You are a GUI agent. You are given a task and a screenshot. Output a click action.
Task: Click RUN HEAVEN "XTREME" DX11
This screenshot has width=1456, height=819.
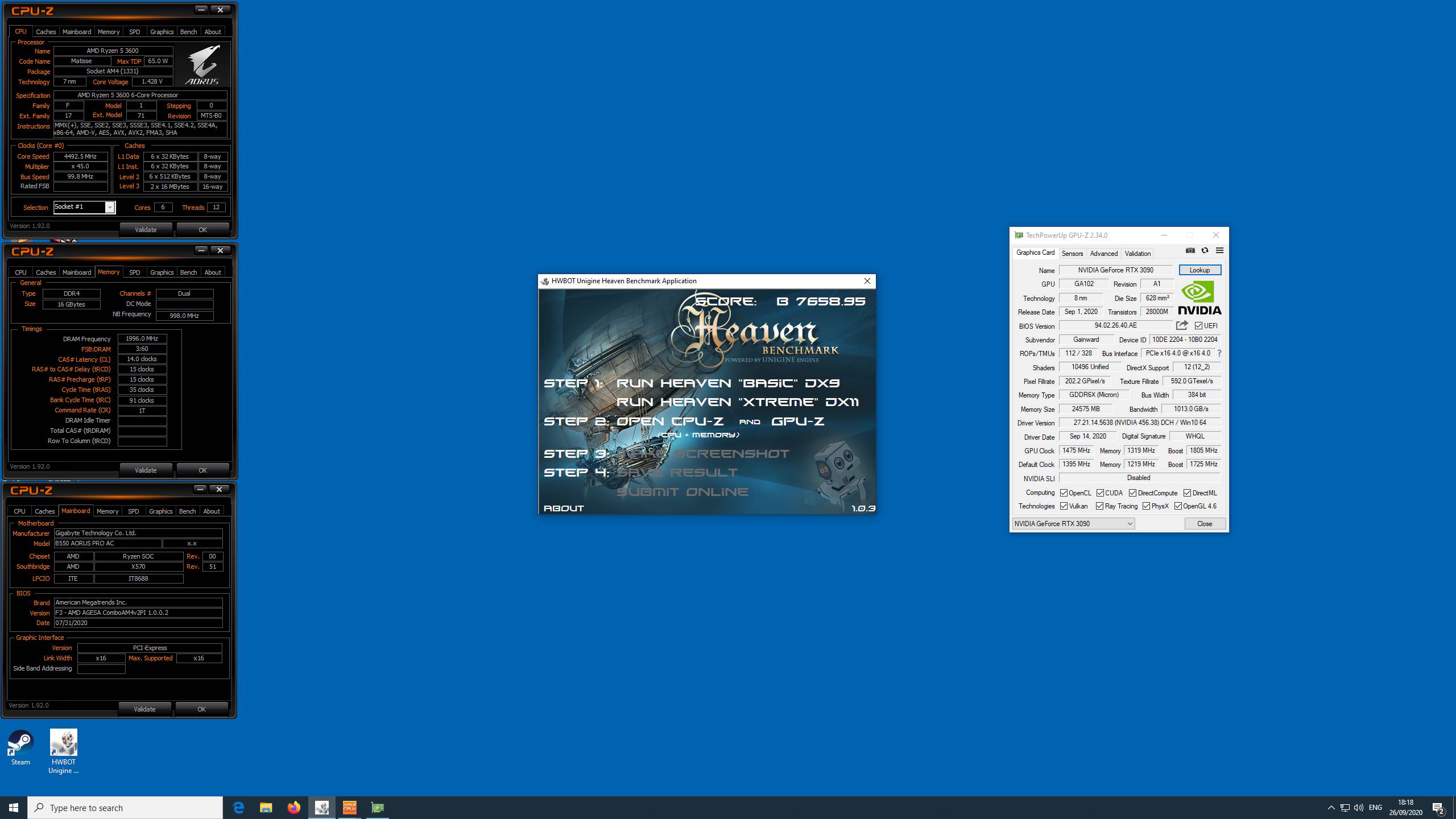pos(738,402)
